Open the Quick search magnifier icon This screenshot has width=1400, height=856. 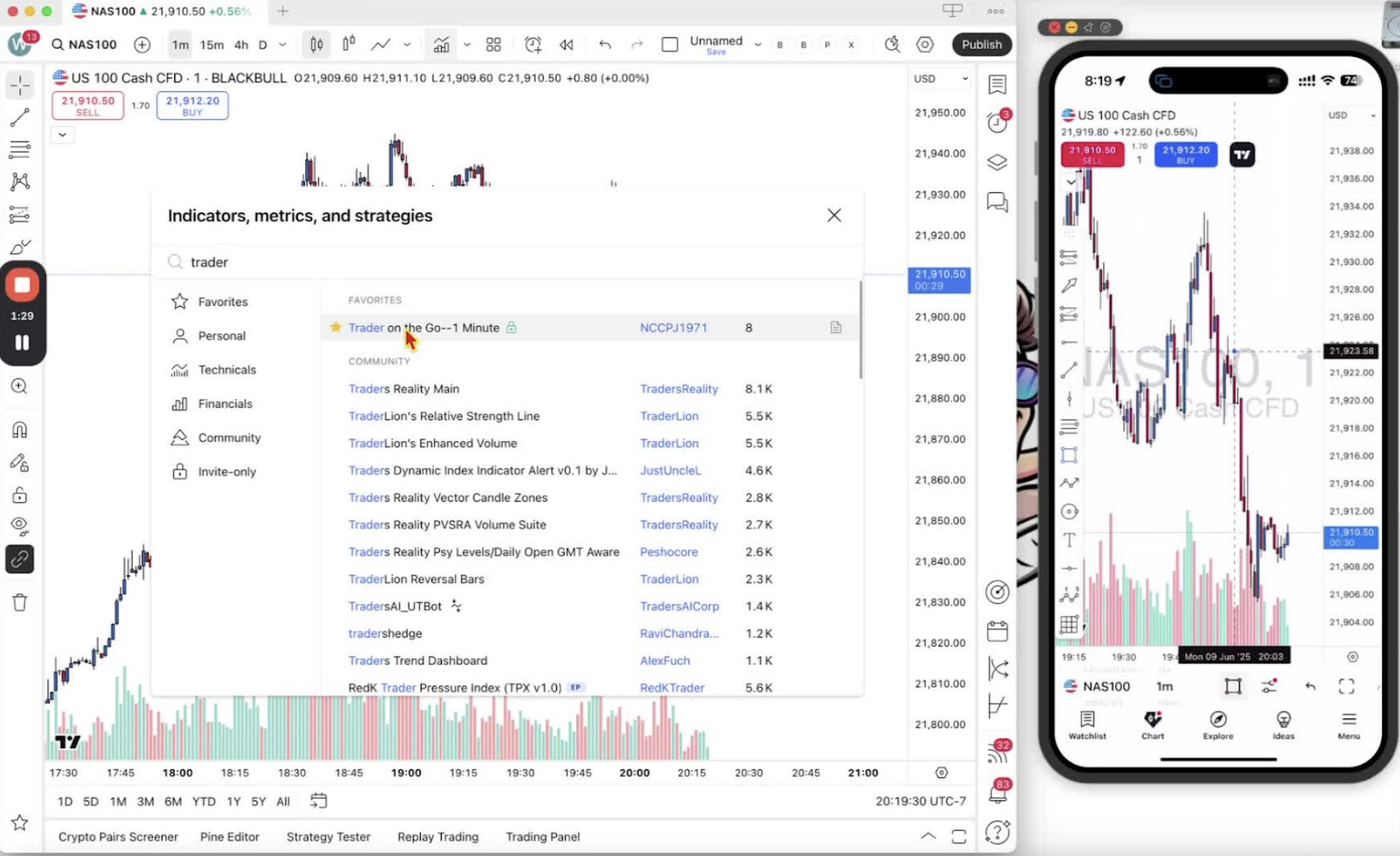coord(892,44)
